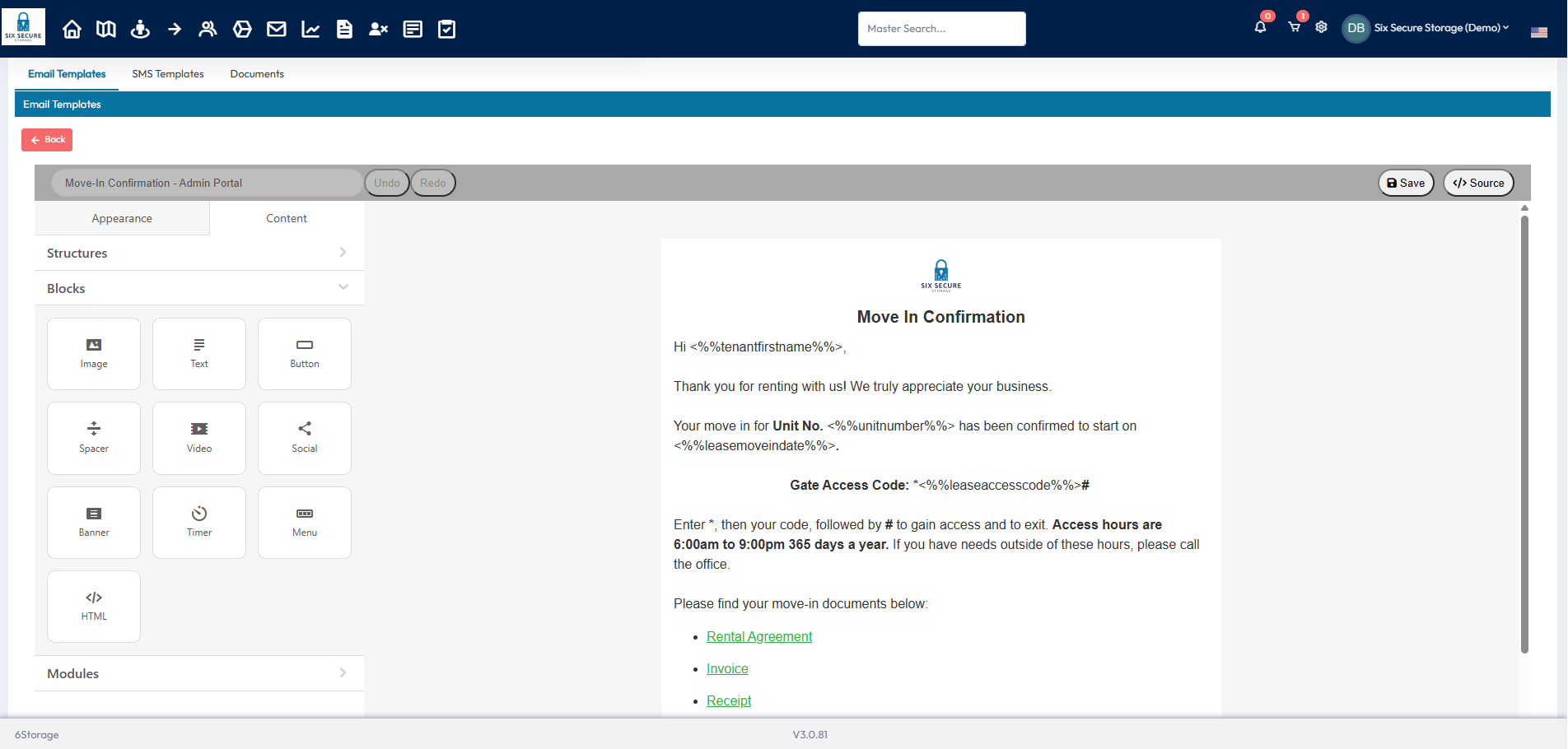
Task: Select the HTML block
Action: pyautogui.click(x=94, y=607)
